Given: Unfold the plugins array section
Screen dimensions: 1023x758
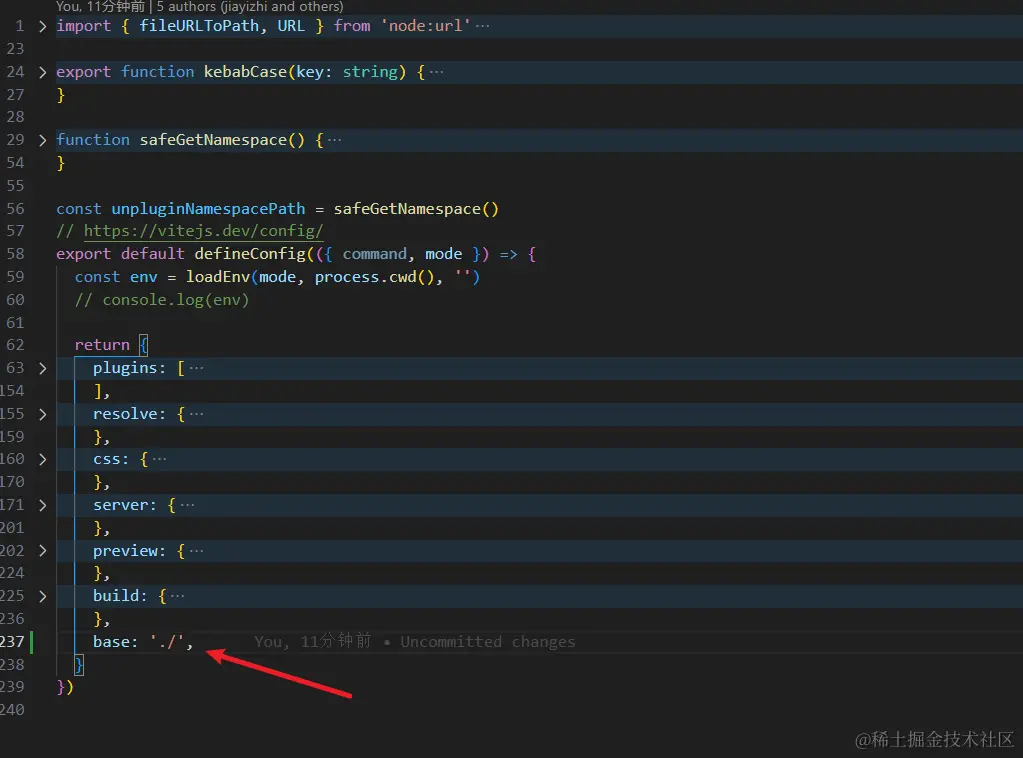Looking at the screenshot, I should tap(42, 369).
